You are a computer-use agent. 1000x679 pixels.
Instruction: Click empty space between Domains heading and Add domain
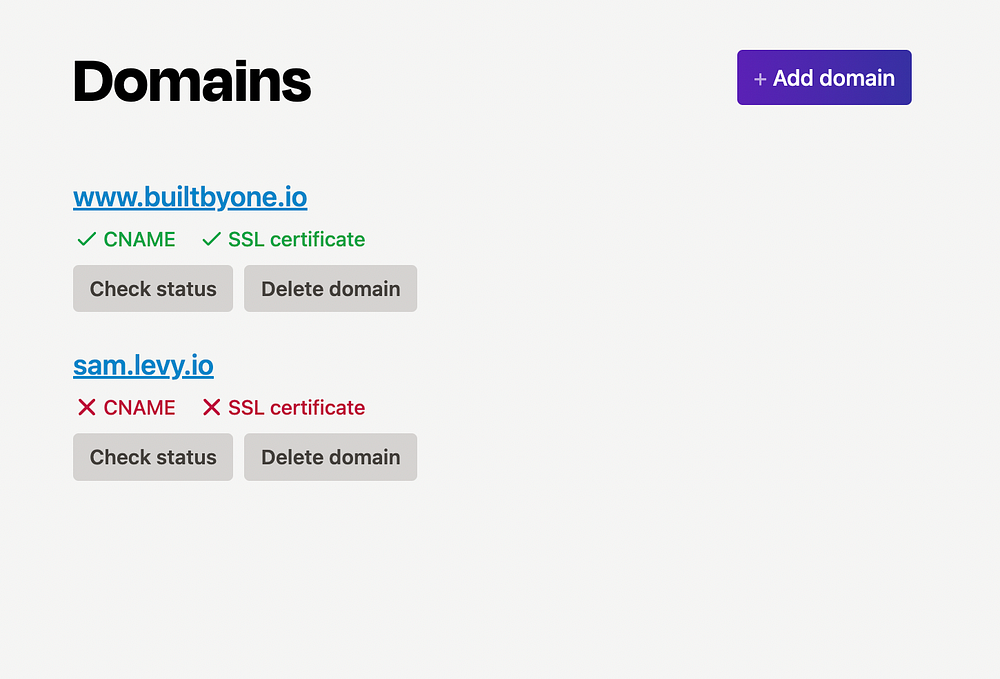pos(520,80)
